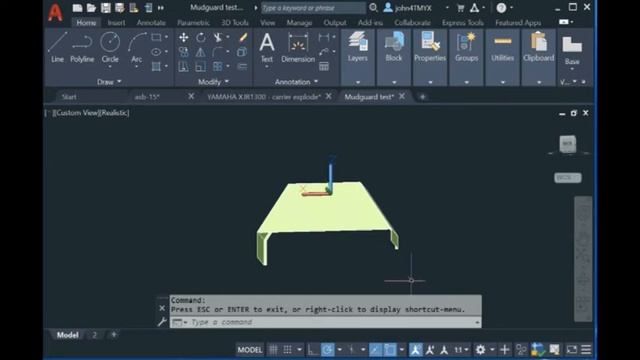The height and width of the screenshot is (360, 640).
Task: Switch to the Express Tools ribbon tab
Action: [463, 23]
